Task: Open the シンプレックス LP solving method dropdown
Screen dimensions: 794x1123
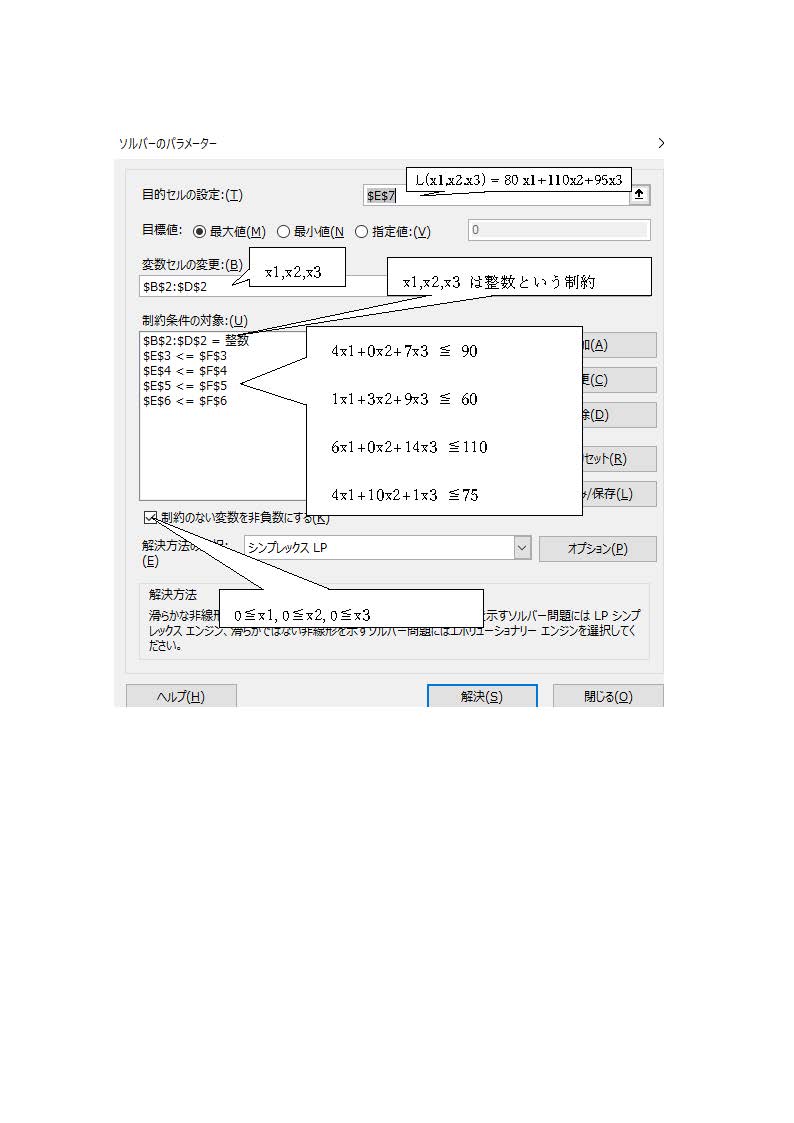Action: [x=521, y=548]
